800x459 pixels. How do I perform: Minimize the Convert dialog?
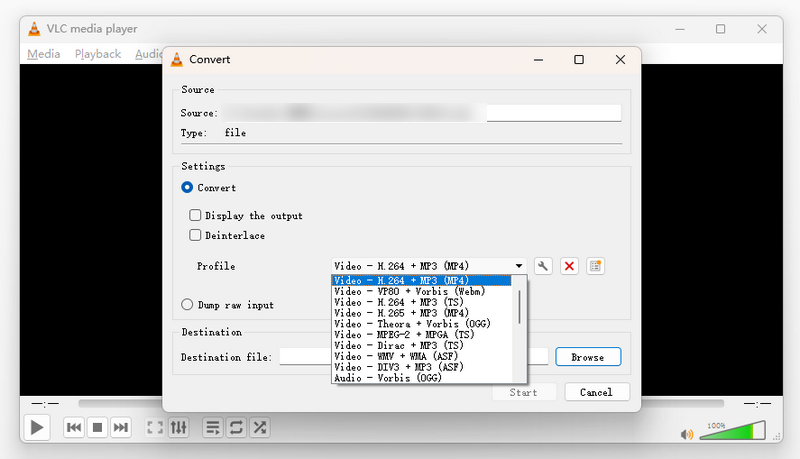click(538, 60)
